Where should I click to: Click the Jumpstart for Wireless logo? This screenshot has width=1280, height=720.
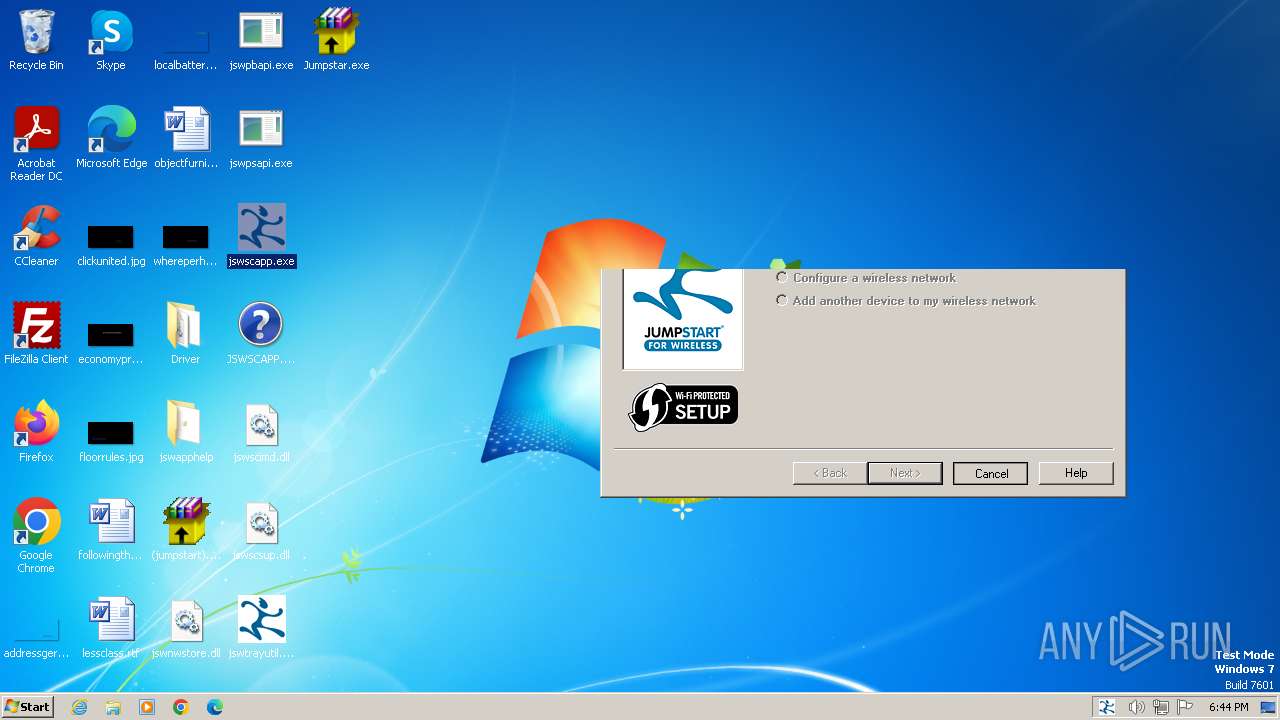pos(683,318)
